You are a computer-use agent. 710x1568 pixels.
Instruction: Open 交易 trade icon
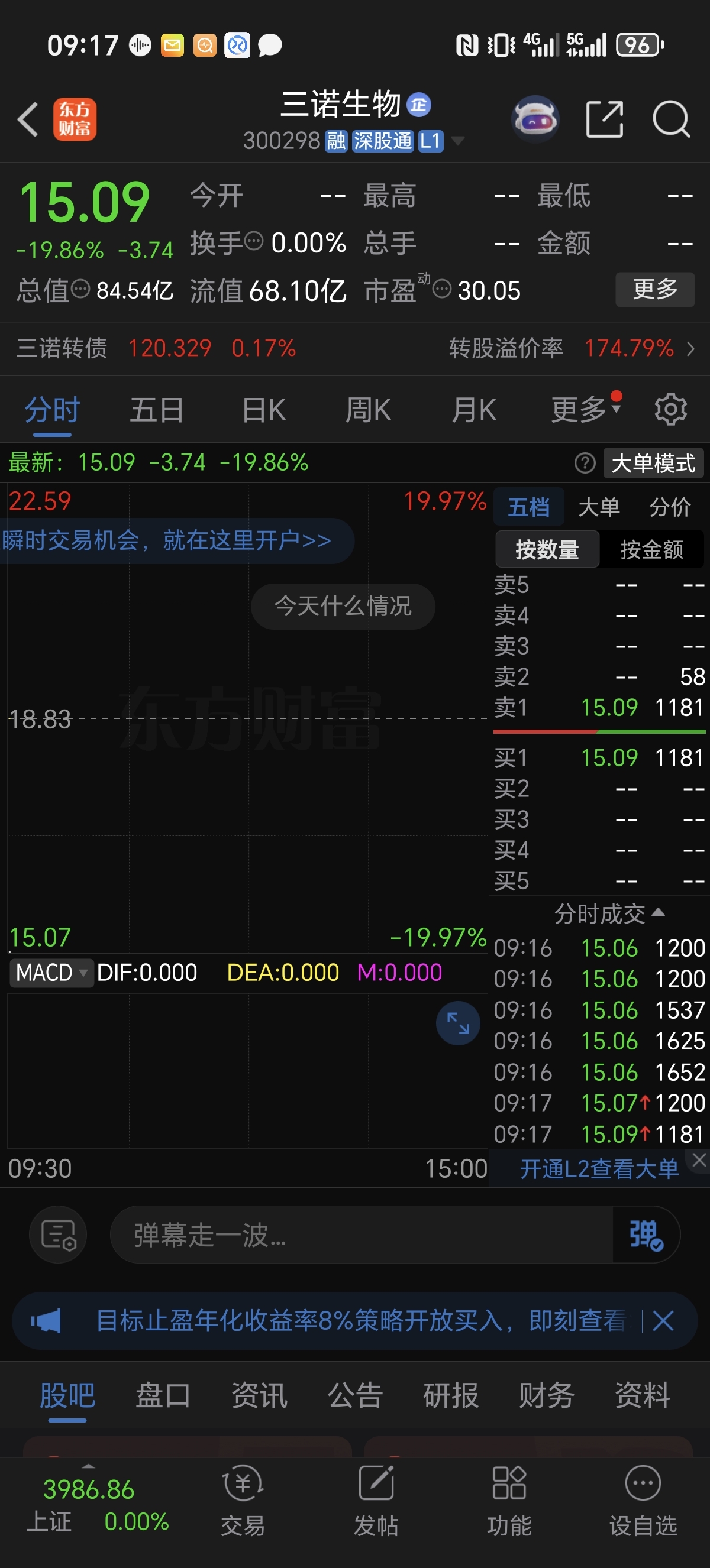click(x=243, y=1501)
